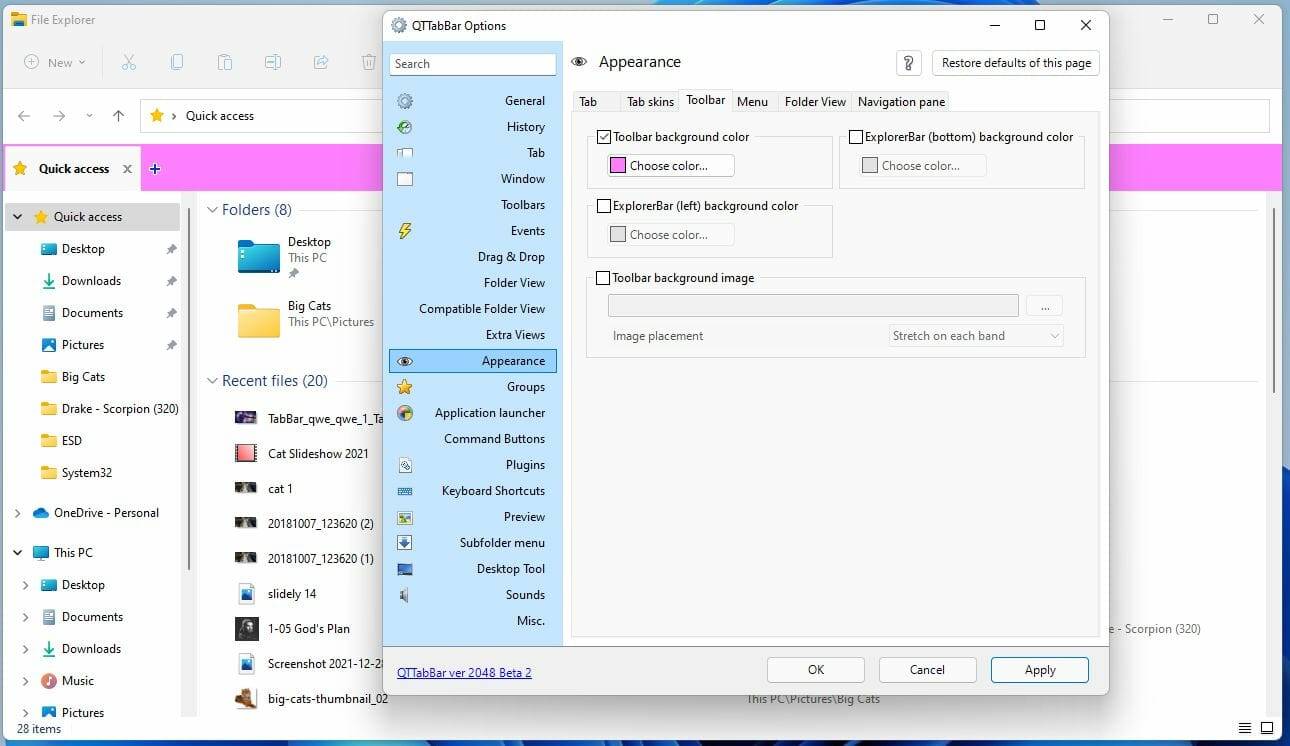Enable Toolbar background image
Screen dimensions: 1290x746
point(603,278)
